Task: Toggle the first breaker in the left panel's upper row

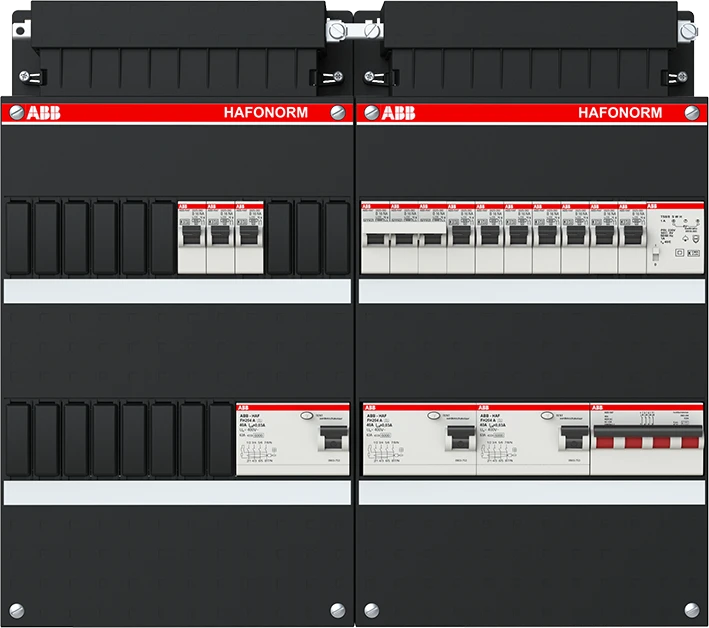Action: click(192, 239)
